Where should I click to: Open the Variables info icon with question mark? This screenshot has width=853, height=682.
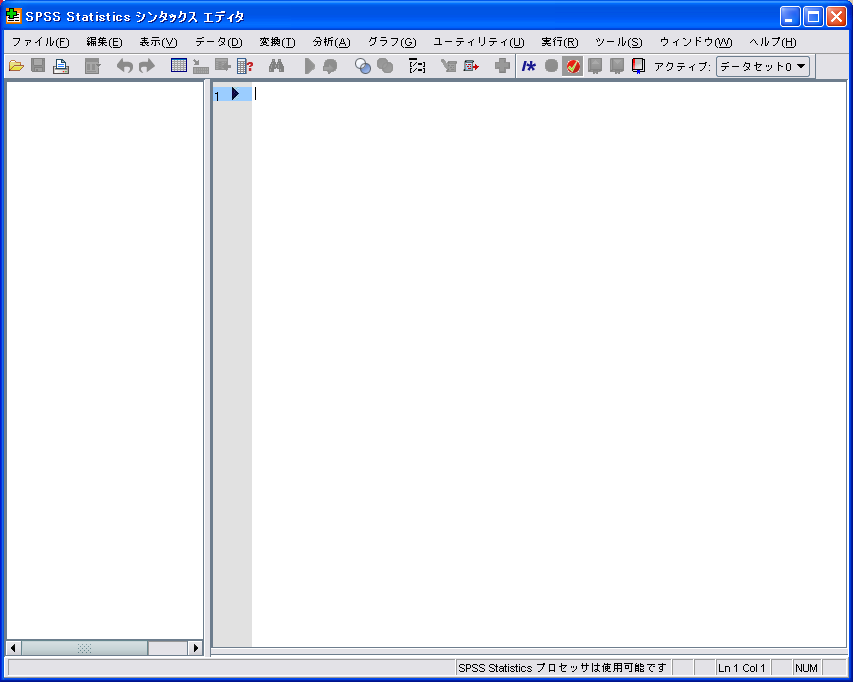[x=245, y=66]
